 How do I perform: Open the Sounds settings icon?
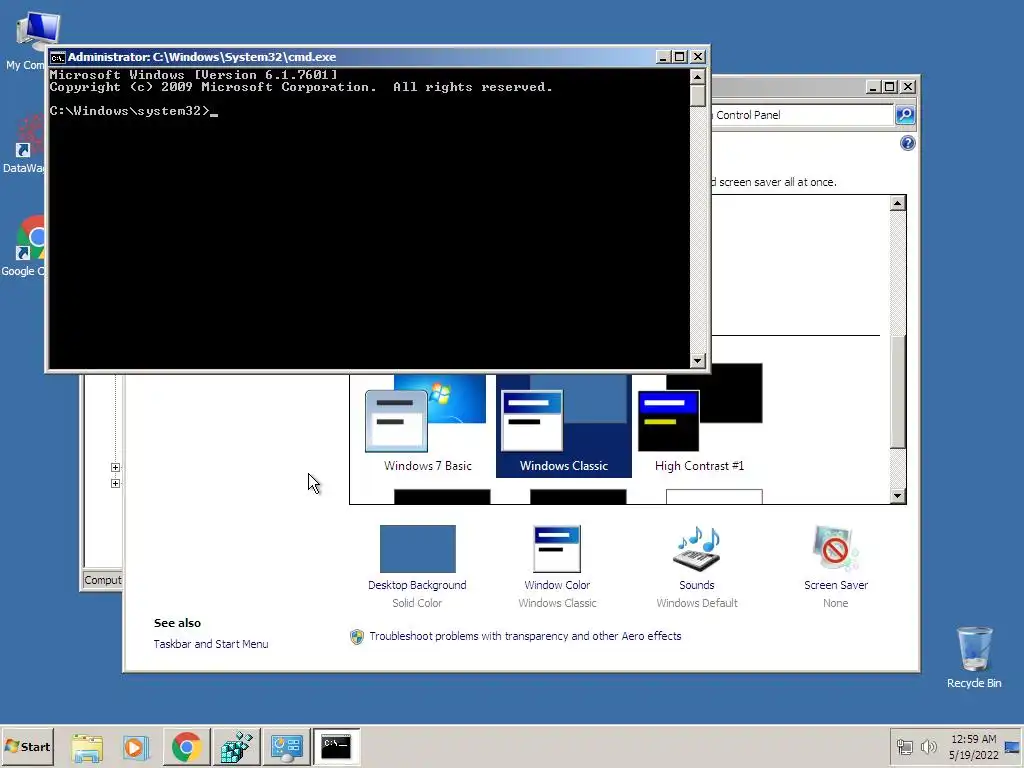click(x=697, y=549)
